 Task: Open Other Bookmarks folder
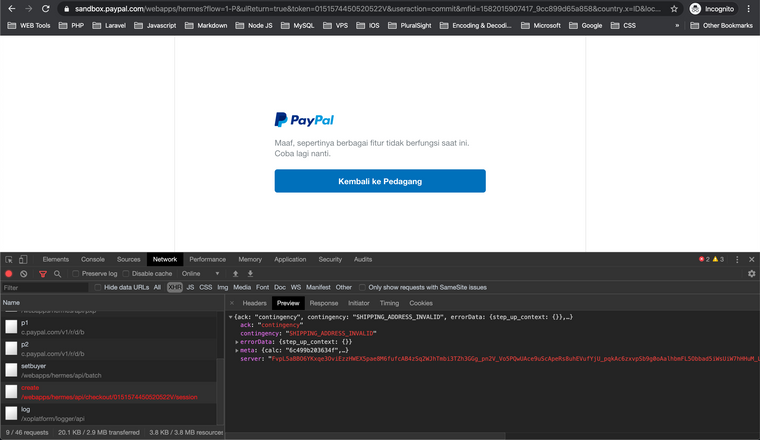[721, 25]
